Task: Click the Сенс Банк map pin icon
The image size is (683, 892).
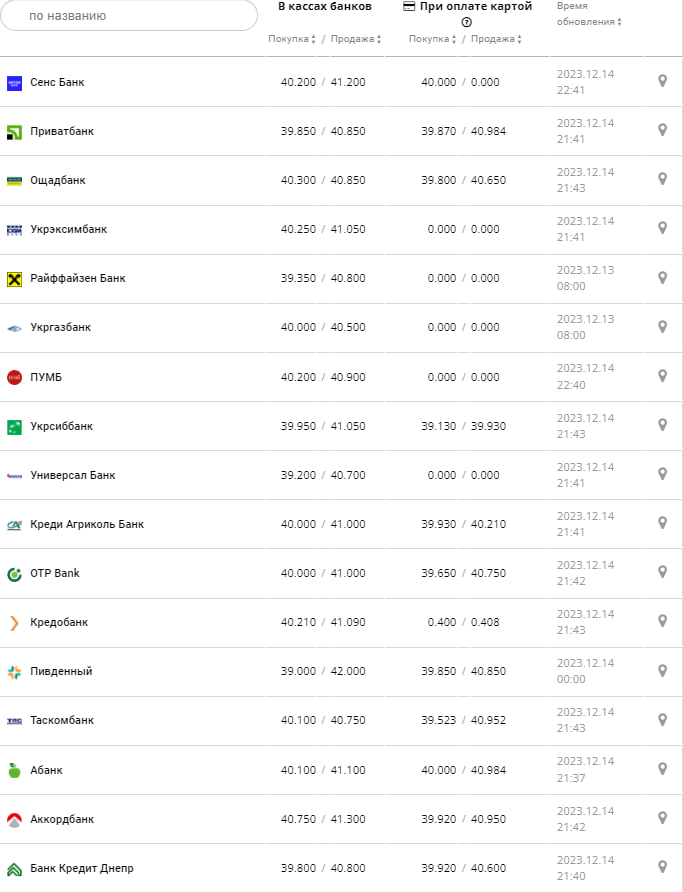Action: click(662, 81)
